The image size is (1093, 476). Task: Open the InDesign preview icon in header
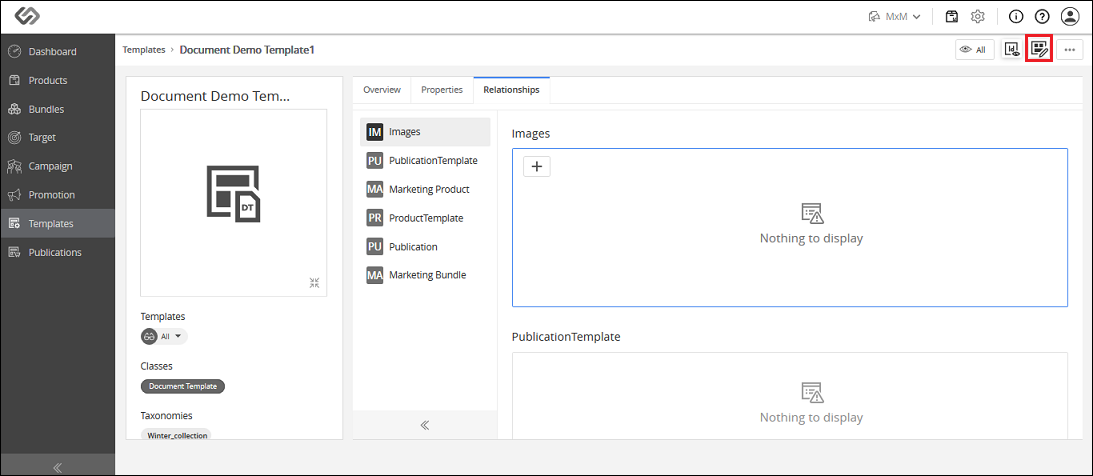coord(1011,49)
